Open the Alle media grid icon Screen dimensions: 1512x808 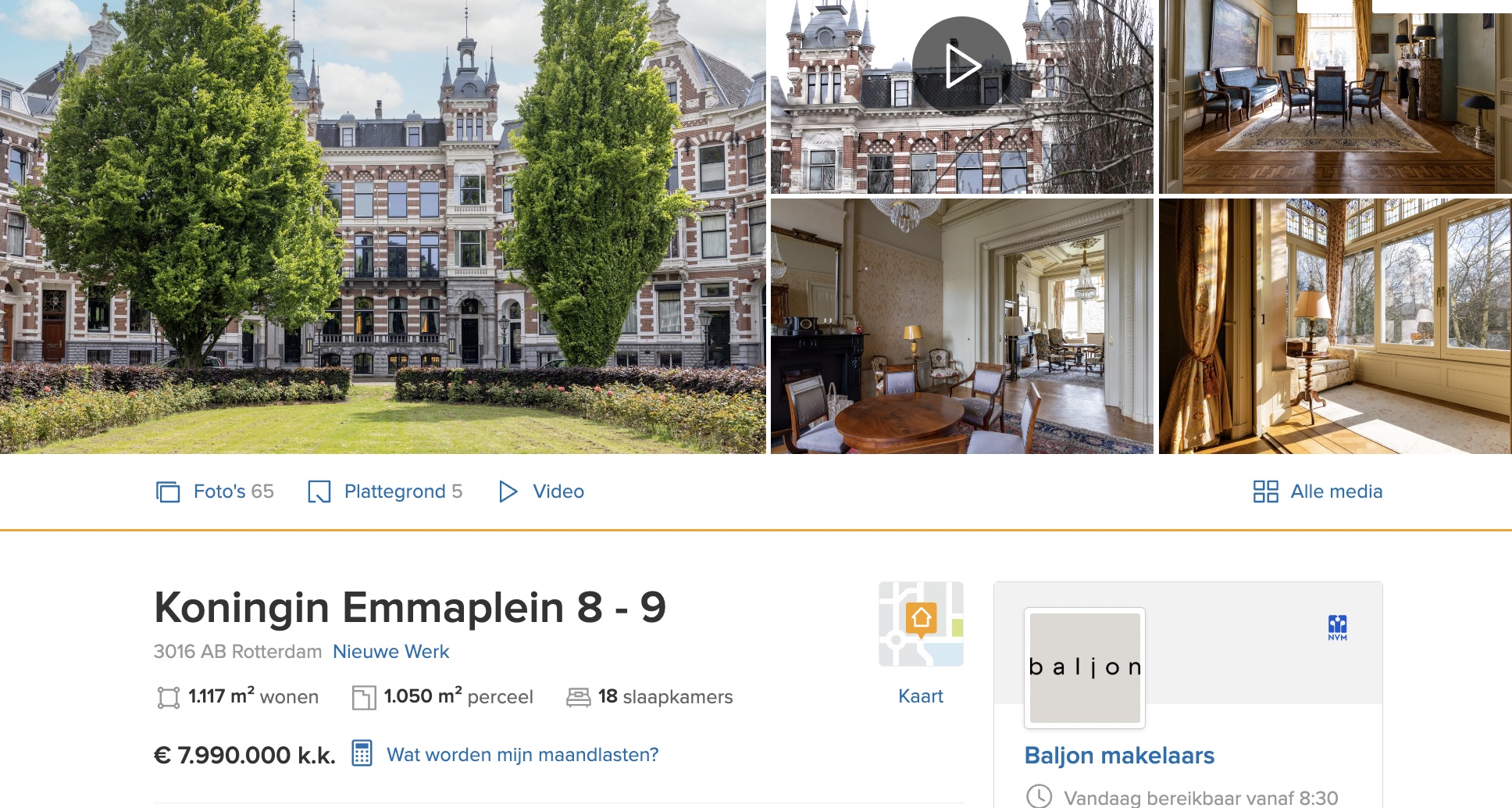tap(1265, 492)
